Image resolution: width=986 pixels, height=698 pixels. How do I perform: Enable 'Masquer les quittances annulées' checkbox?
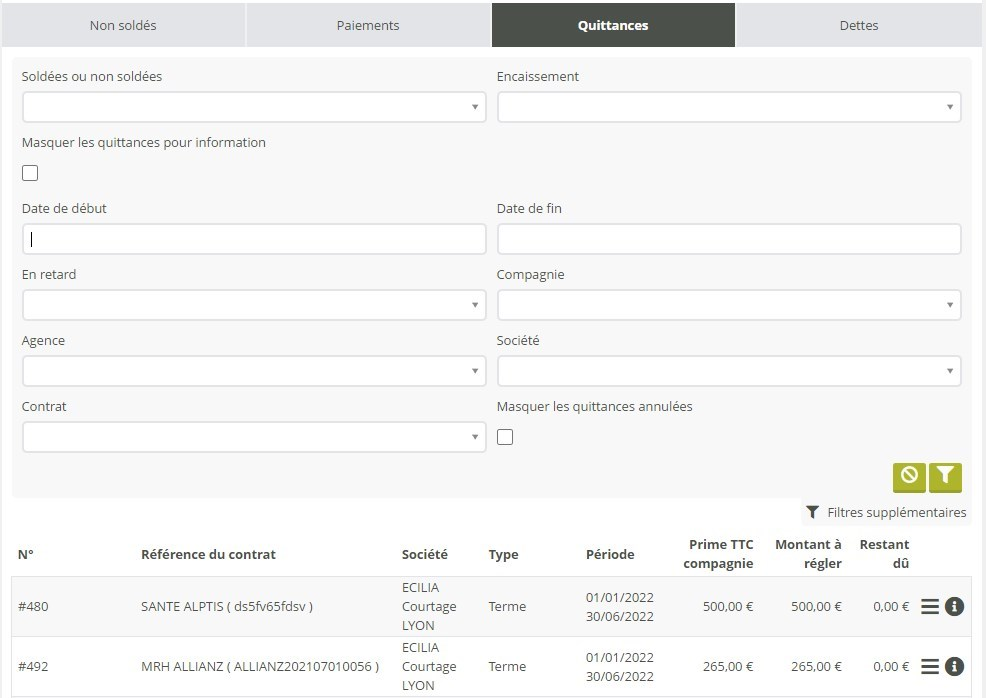(x=505, y=437)
